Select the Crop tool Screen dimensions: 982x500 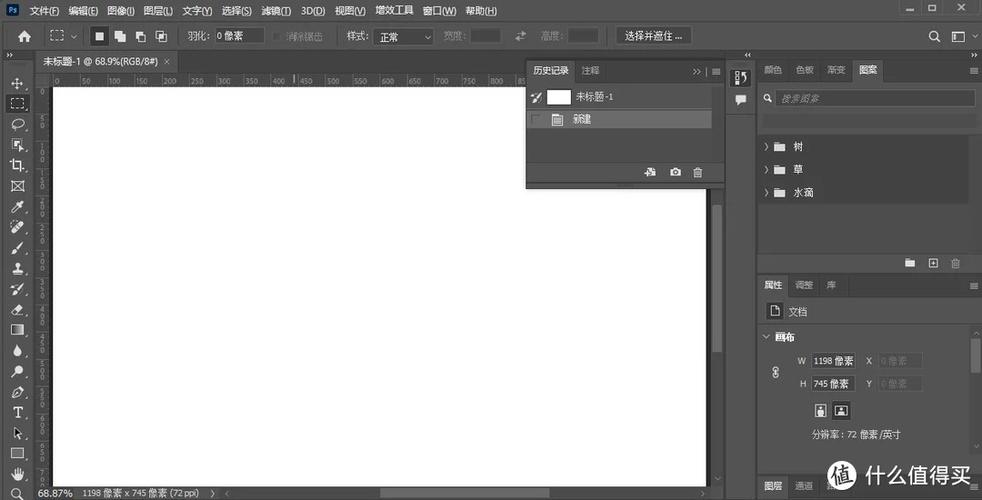pyautogui.click(x=18, y=165)
